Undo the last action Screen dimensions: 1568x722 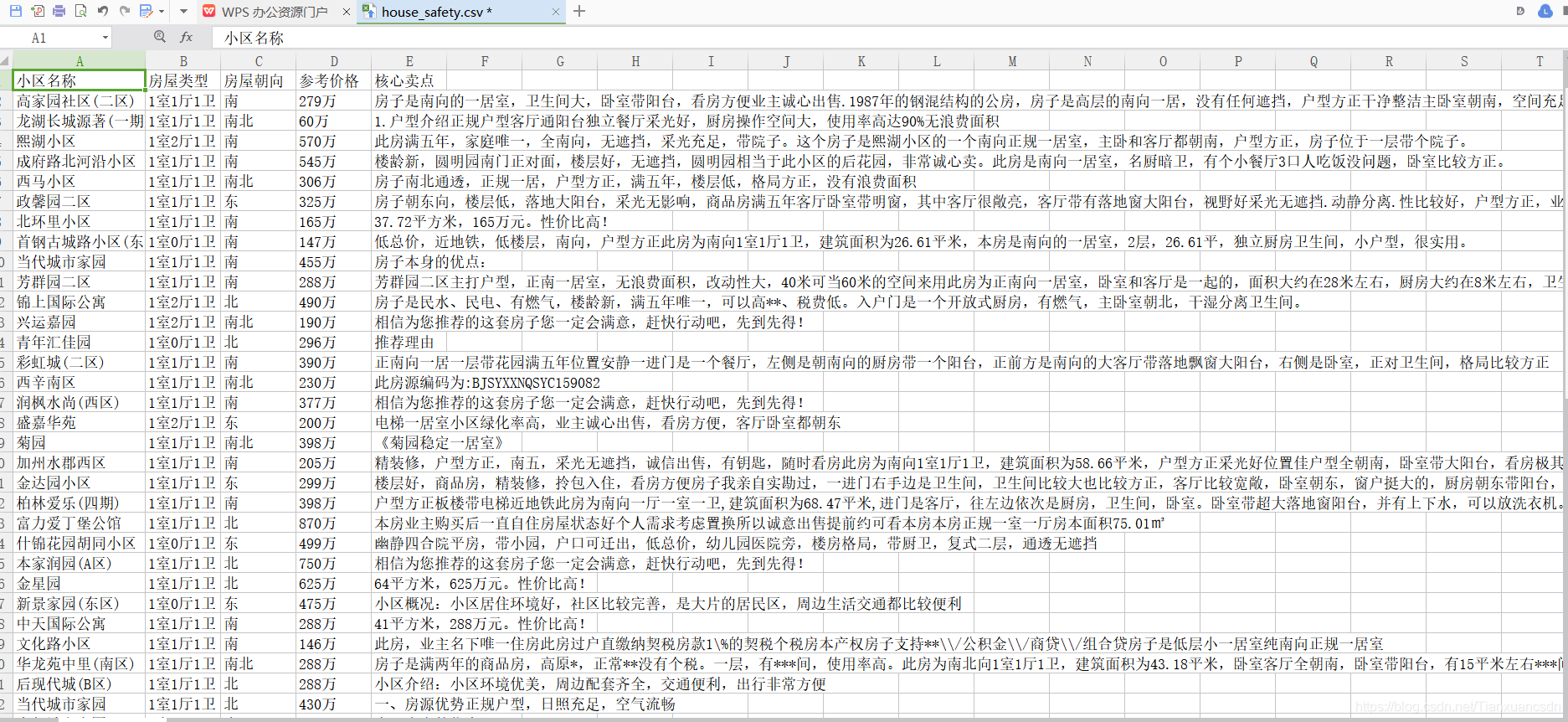coord(102,11)
